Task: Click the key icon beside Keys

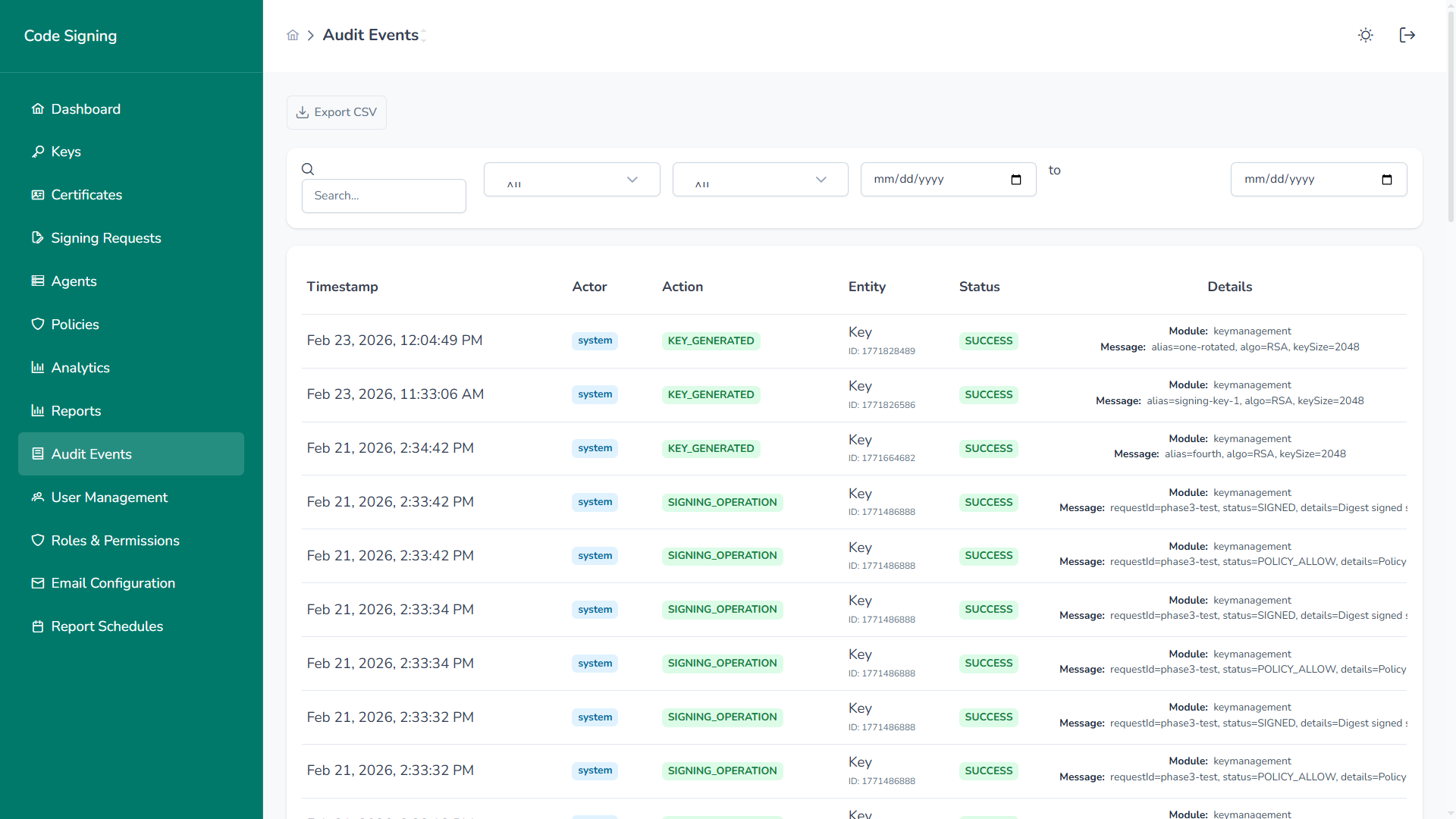Action: click(38, 151)
